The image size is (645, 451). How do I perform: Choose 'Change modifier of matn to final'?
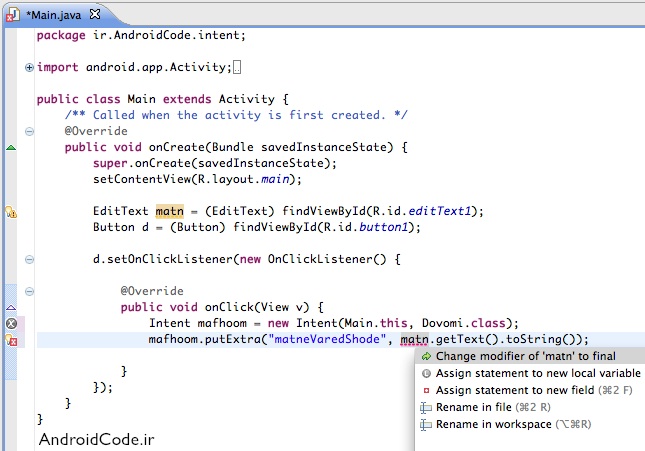(525, 356)
